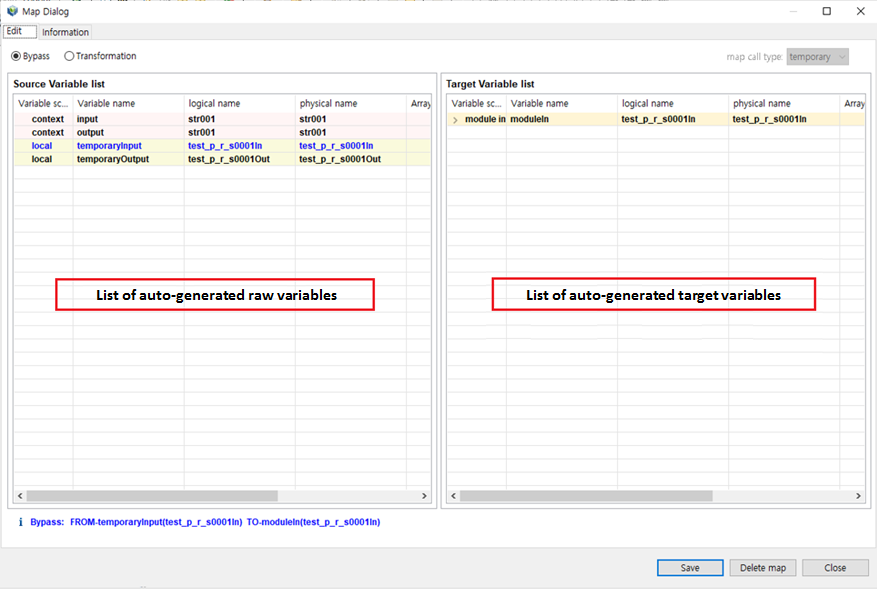
Task: Click the Close button
Action: pos(835,567)
